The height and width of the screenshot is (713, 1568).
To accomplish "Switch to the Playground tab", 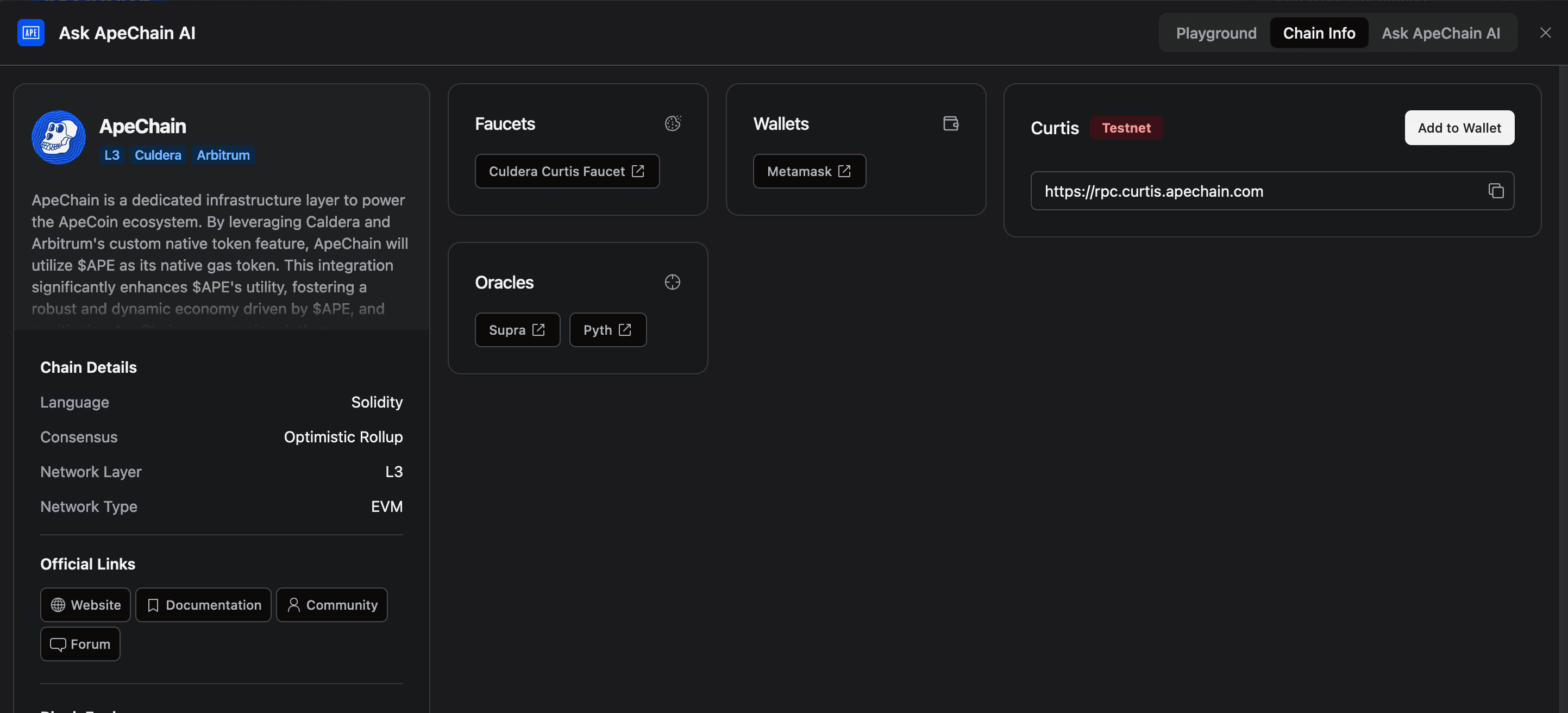I will 1215,33.
